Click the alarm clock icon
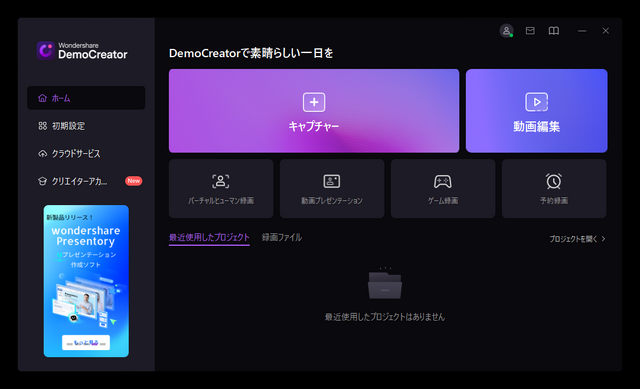The width and height of the screenshot is (640, 389). (x=554, y=181)
